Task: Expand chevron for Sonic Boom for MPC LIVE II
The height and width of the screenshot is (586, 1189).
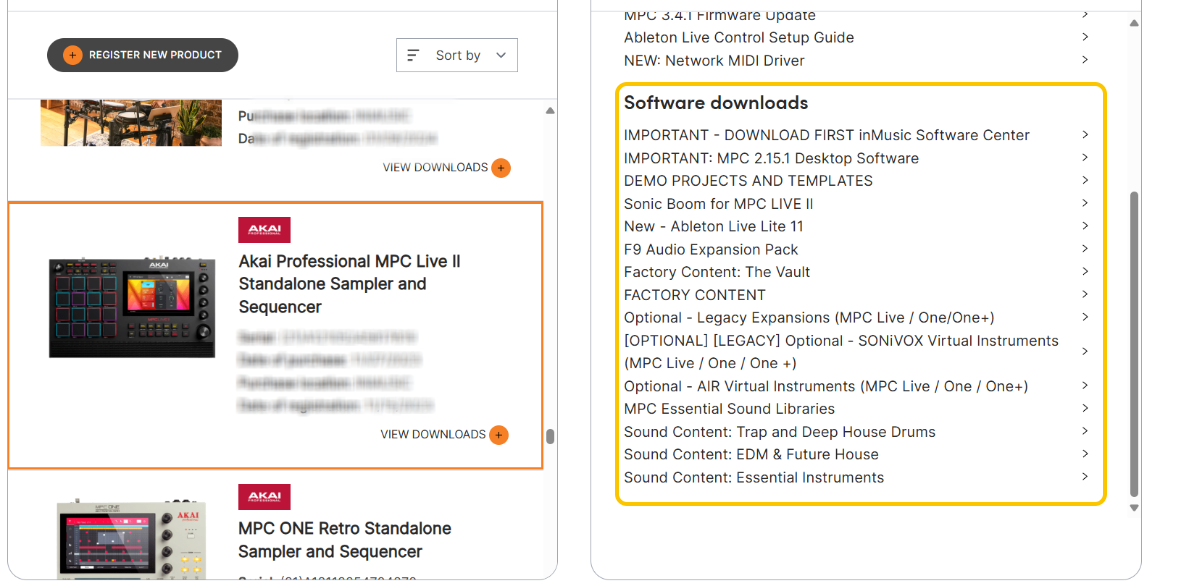Action: click(1085, 202)
